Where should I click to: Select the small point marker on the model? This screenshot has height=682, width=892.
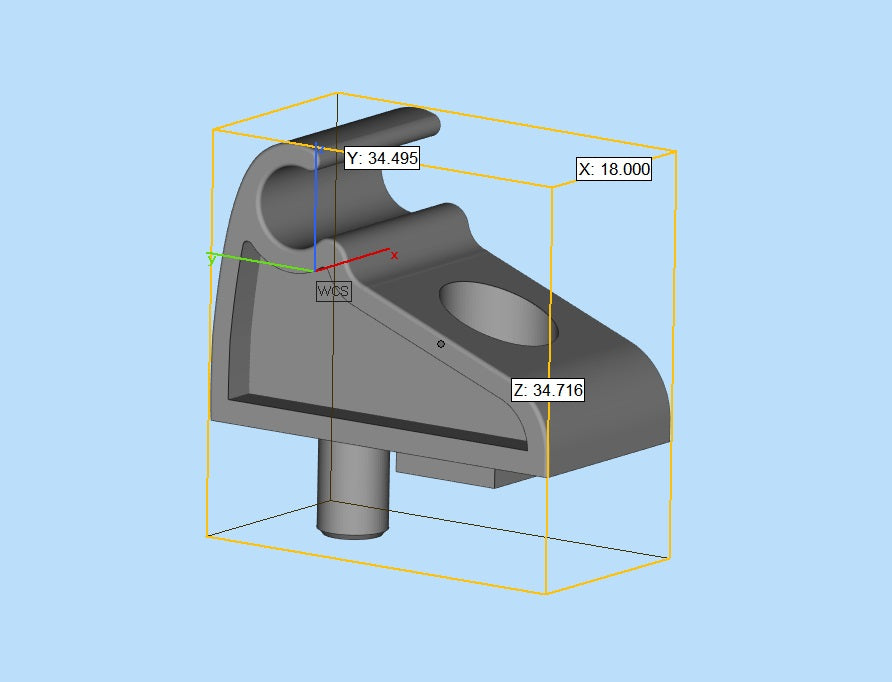click(441, 344)
